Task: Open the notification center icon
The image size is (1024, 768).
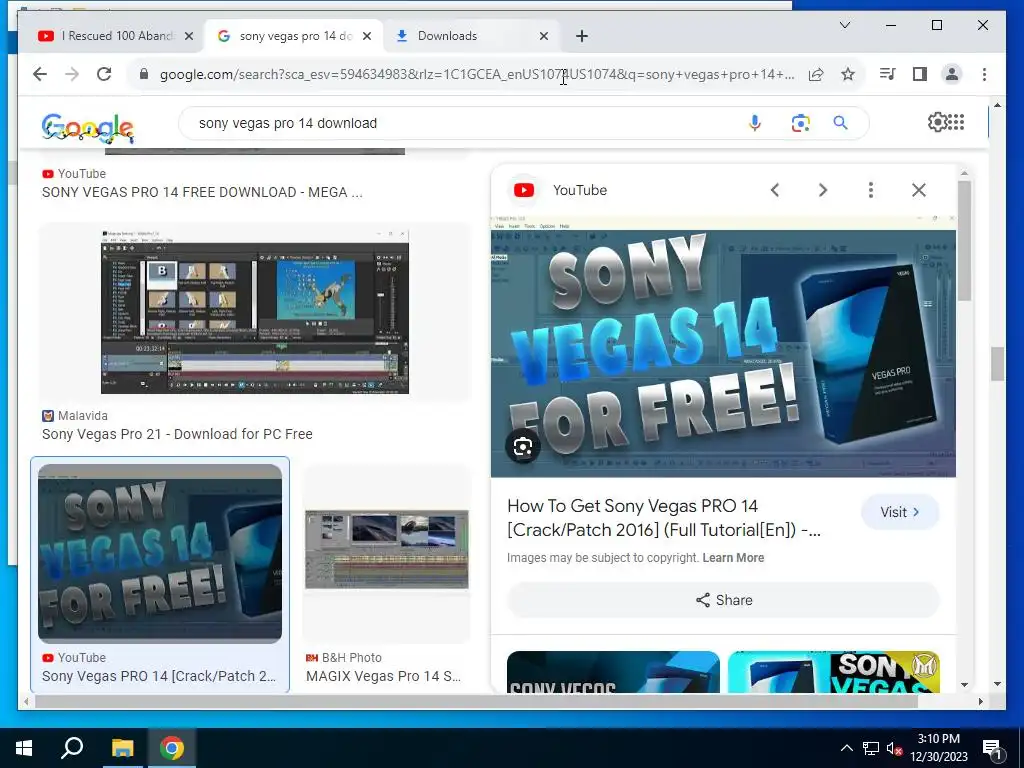Action: point(992,749)
